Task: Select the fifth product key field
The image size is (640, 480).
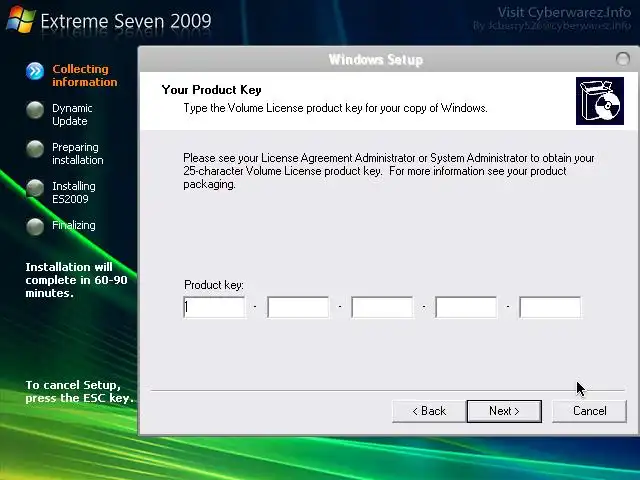Action: click(550, 307)
